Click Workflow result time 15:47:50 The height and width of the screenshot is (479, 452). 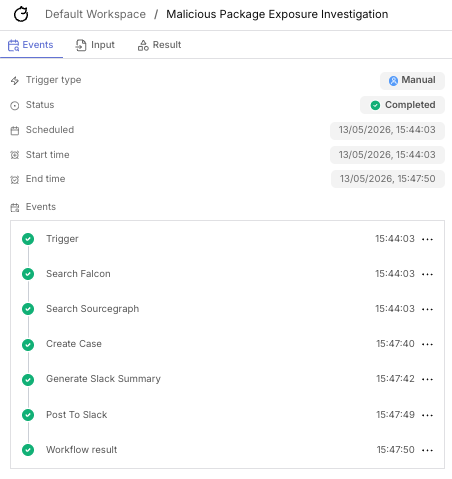[x=395, y=450]
